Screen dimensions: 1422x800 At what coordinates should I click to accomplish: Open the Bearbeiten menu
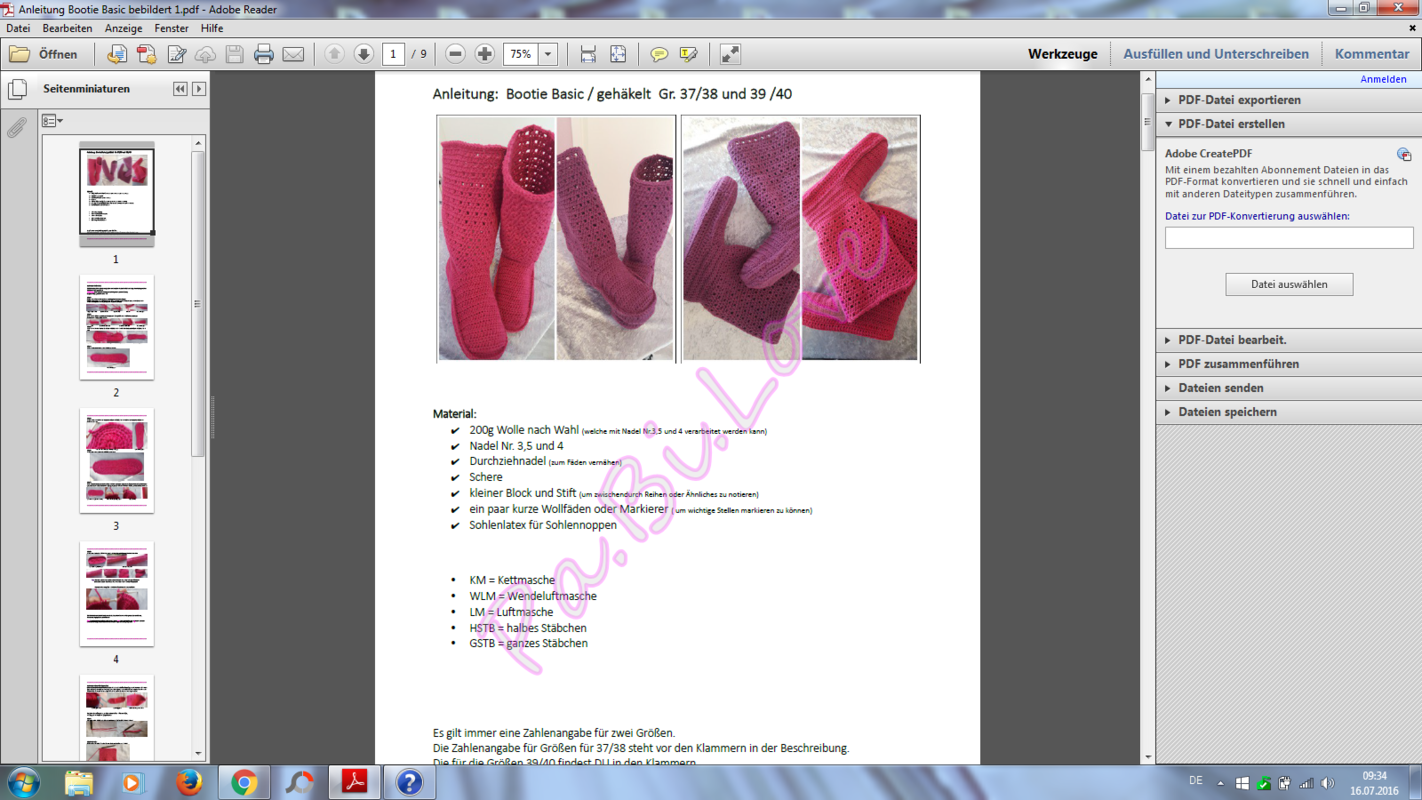click(67, 29)
